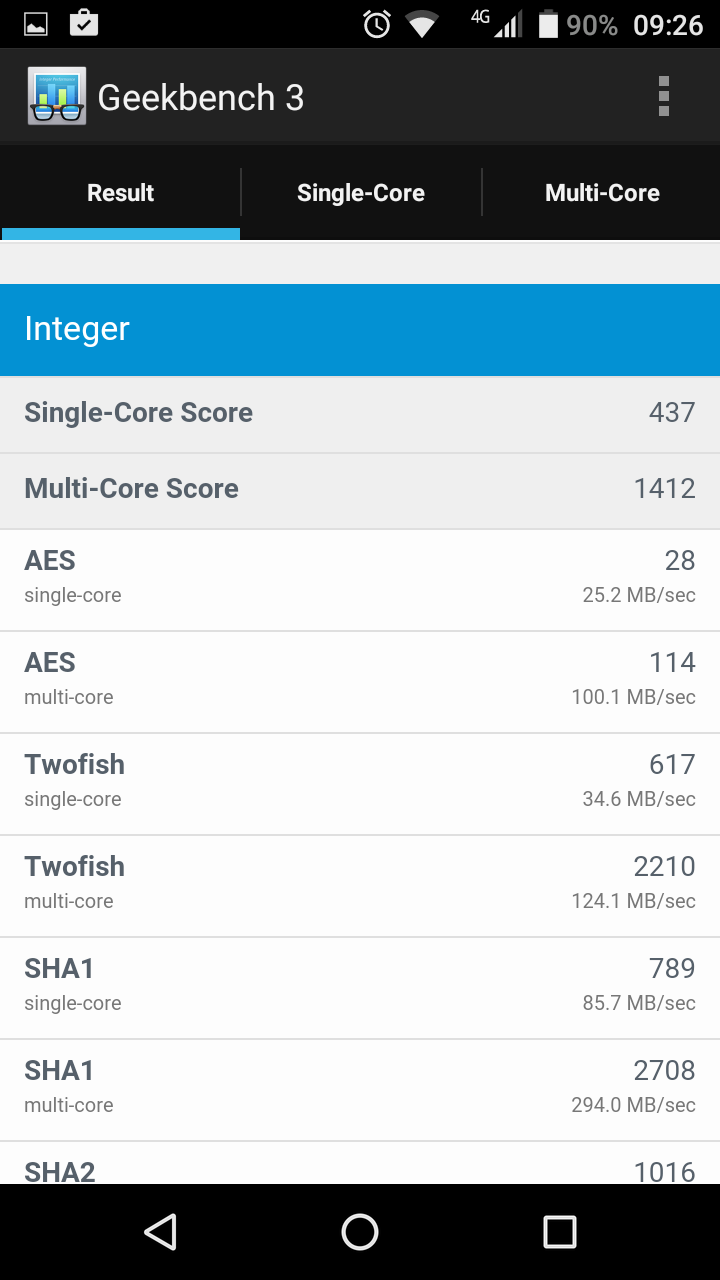This screenshot has height=1280, width=720.
Task: Select the Multi-Core Score row
Action: [x=360, y=489]
